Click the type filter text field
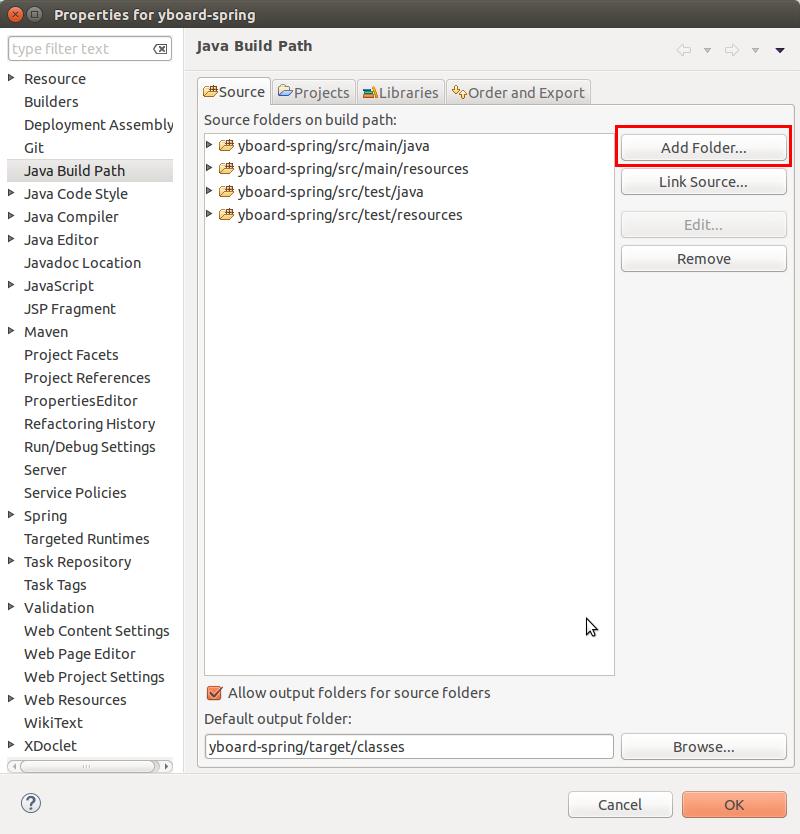This screenshot has width=800, height=834. click(x=89, y=49)
